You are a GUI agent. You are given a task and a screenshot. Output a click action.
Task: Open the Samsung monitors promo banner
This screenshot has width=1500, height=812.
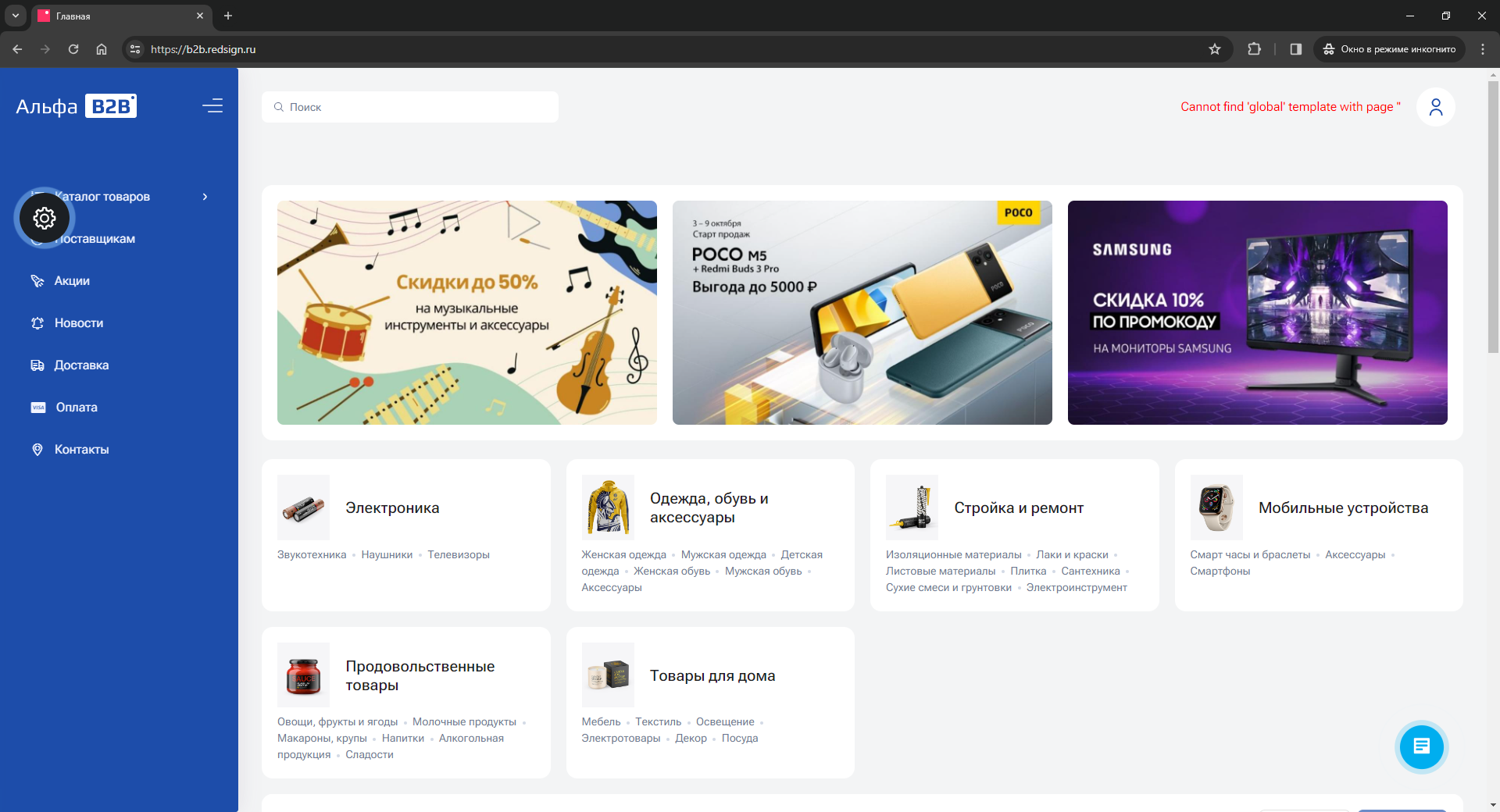1258,312
